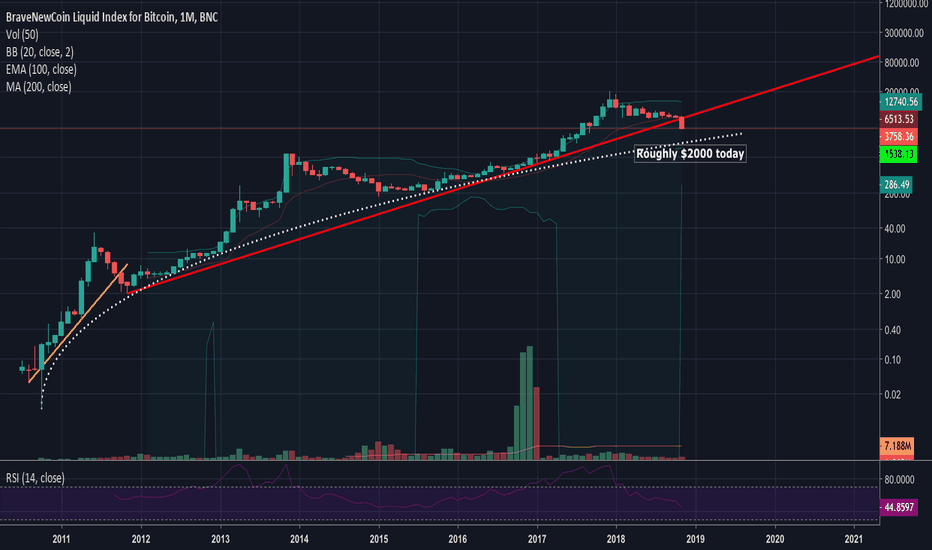Select the EMA (100, close) indicator label
Viewport: 932px width, 550px height.
pyautogui.click(x=41, y=70)
